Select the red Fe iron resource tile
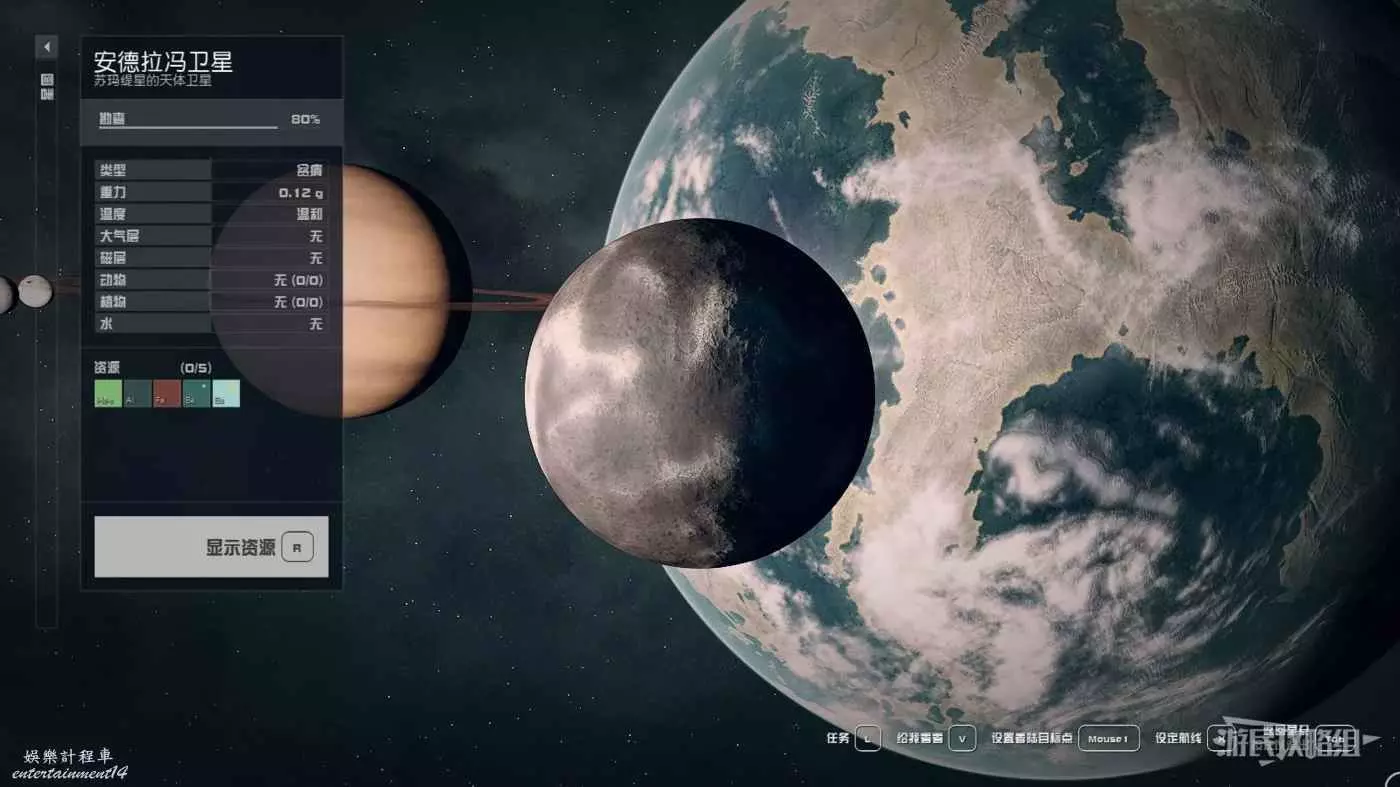1400x787 pixels. pos(166,393)
